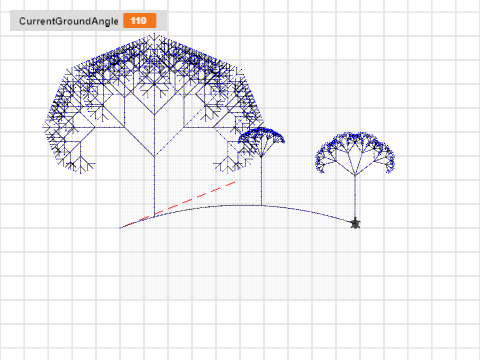480x360 pixels.
Task: Click the right tree's fan-shaped canopy
Action: 355,153
